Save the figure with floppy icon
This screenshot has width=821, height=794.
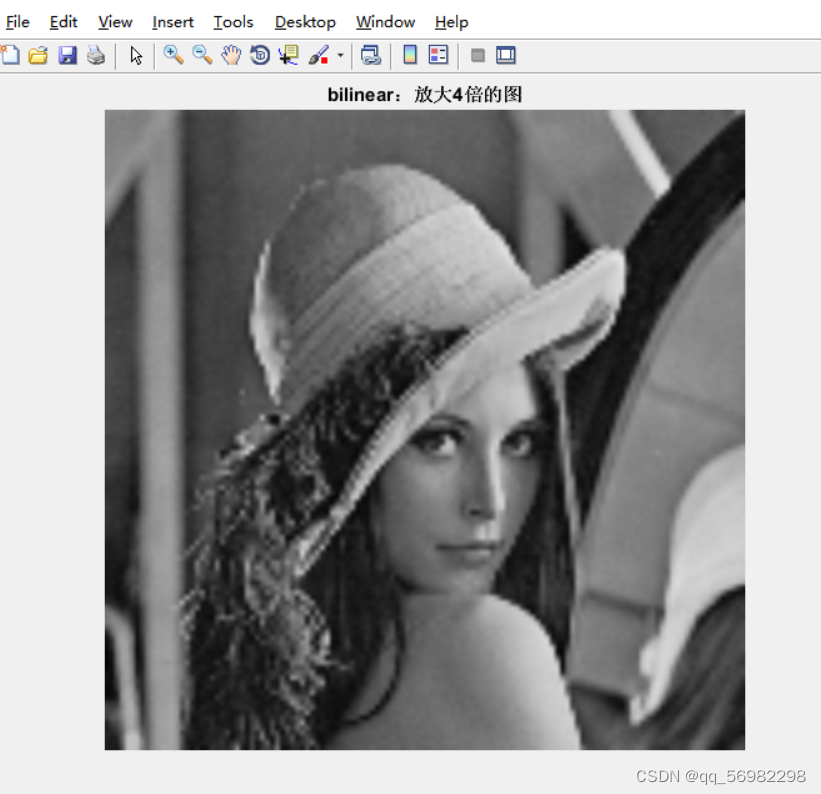[68, 55]
